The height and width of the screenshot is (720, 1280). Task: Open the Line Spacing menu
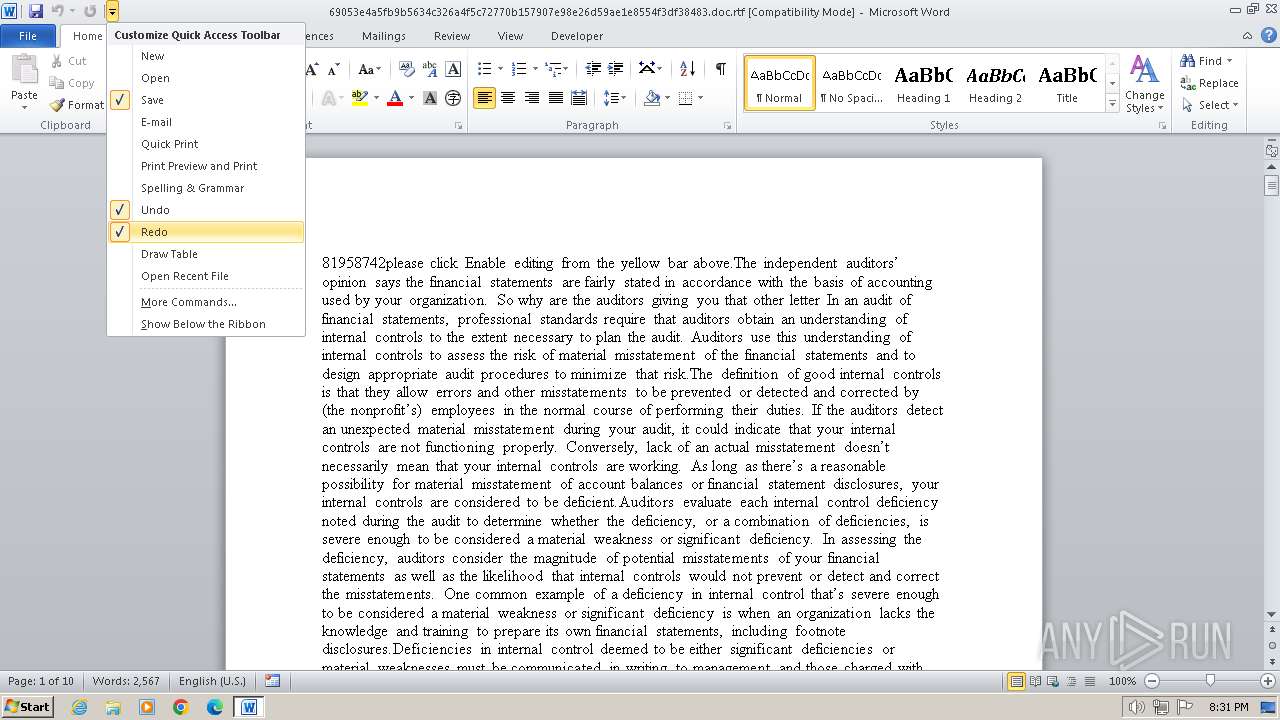615,98
